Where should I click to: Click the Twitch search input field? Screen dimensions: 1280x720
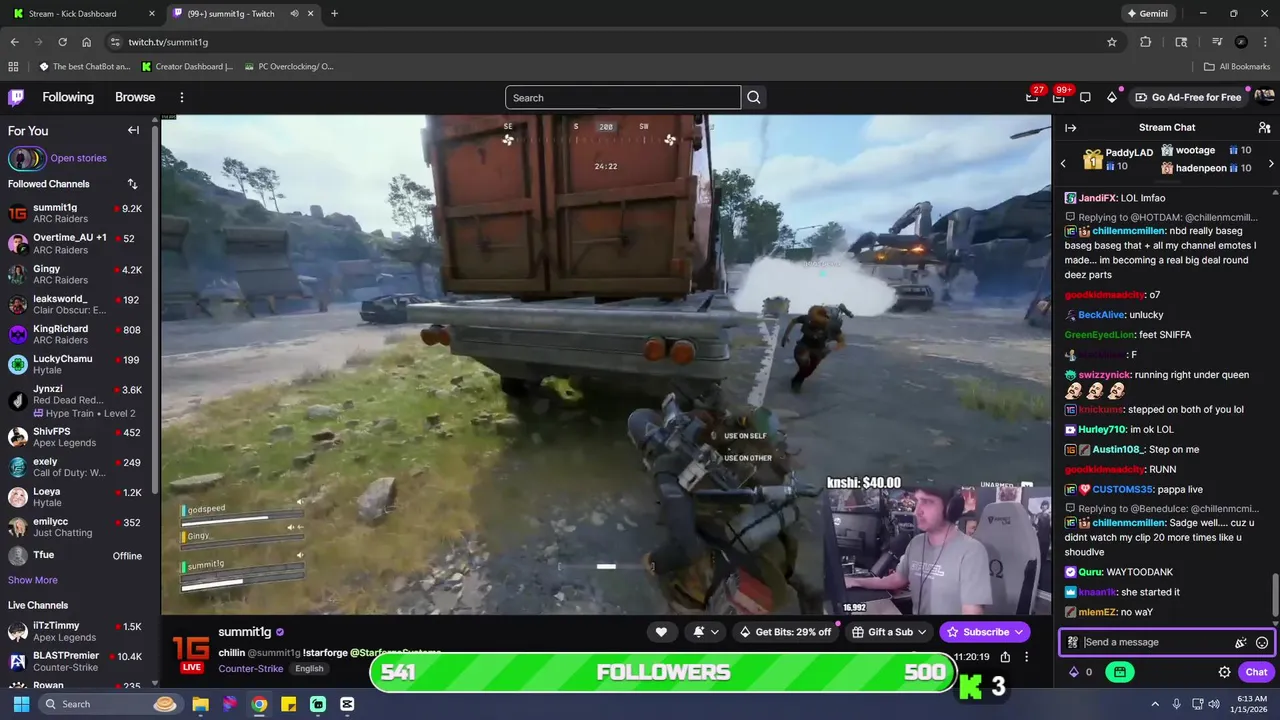tap(622, 97)
